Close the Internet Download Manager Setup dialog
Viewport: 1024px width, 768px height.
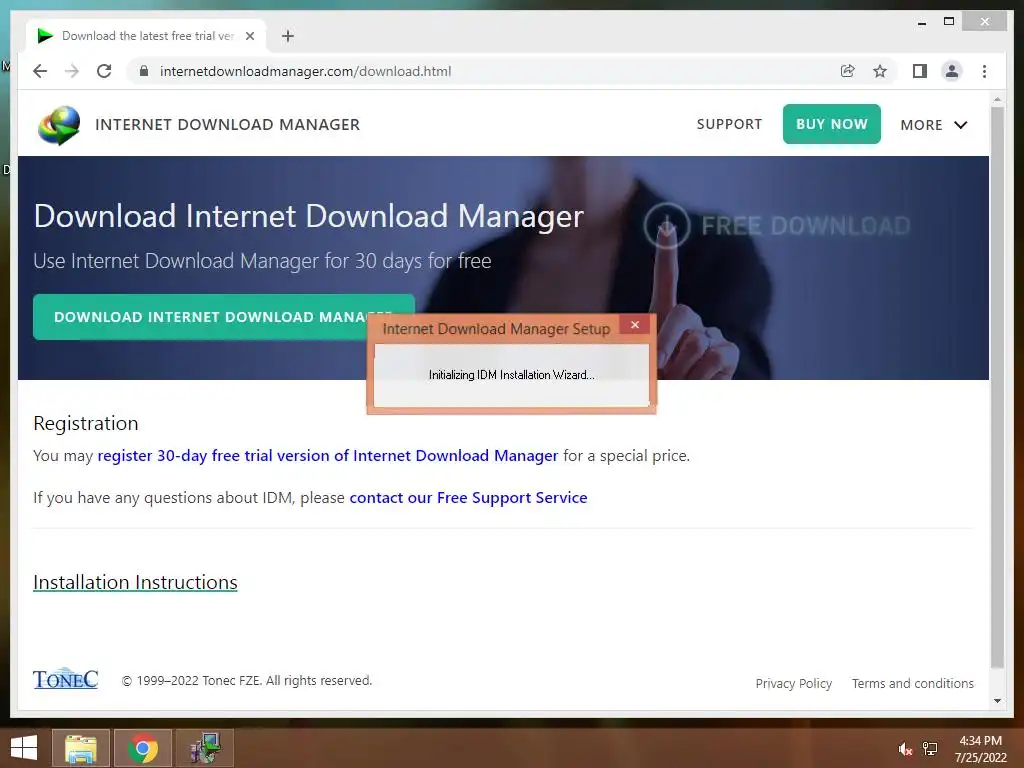tap(635, 325)
